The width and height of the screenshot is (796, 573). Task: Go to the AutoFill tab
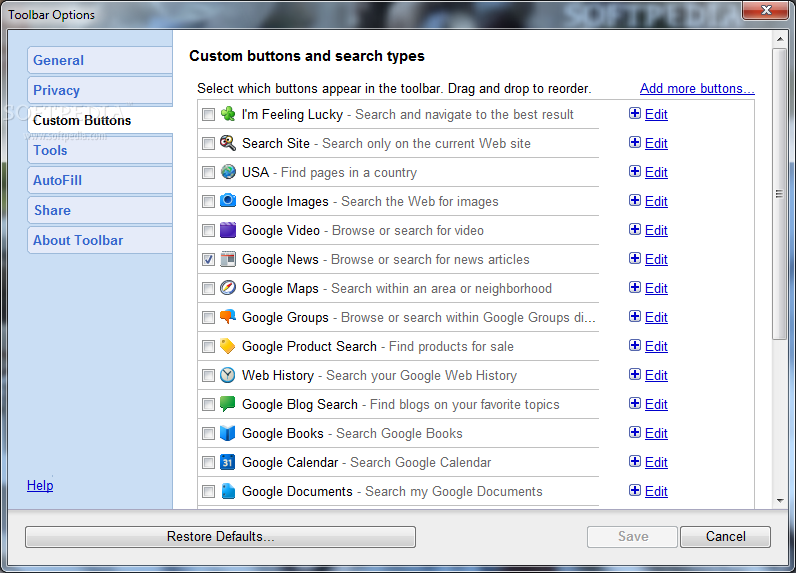100,180
